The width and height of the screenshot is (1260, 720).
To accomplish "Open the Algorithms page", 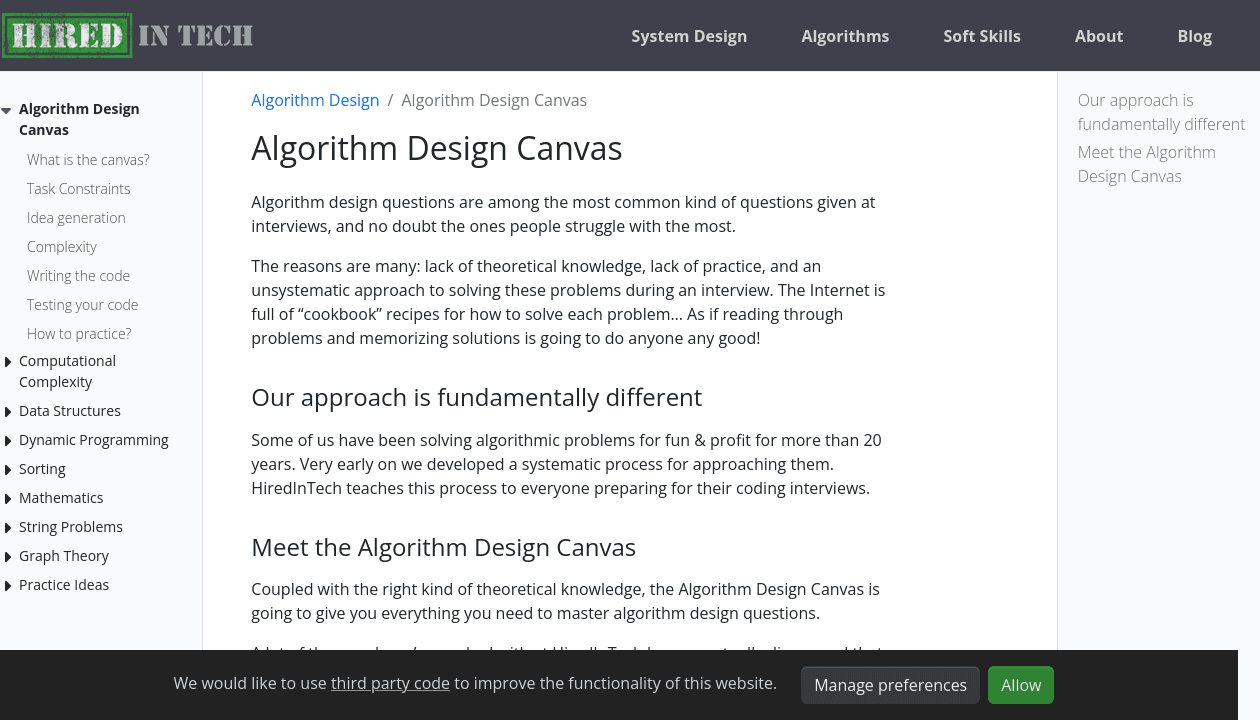I will point(845,36).
